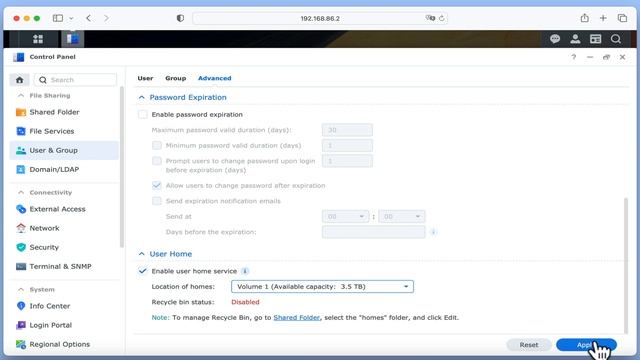640x360 pixels.
Task: Follow the Shared Folder link in note
Action: click(x=297, y=318)
